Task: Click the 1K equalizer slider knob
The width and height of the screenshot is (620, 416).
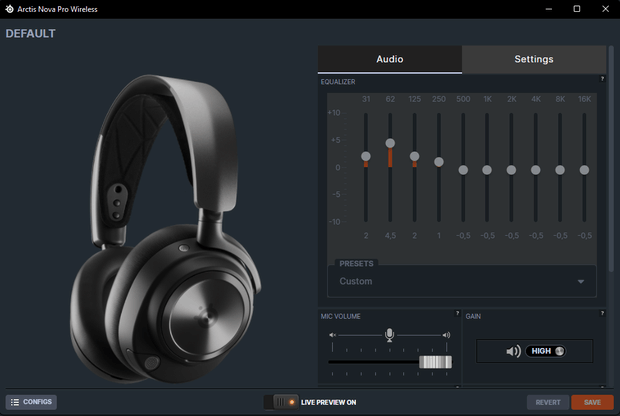Action: pos(487,170)
